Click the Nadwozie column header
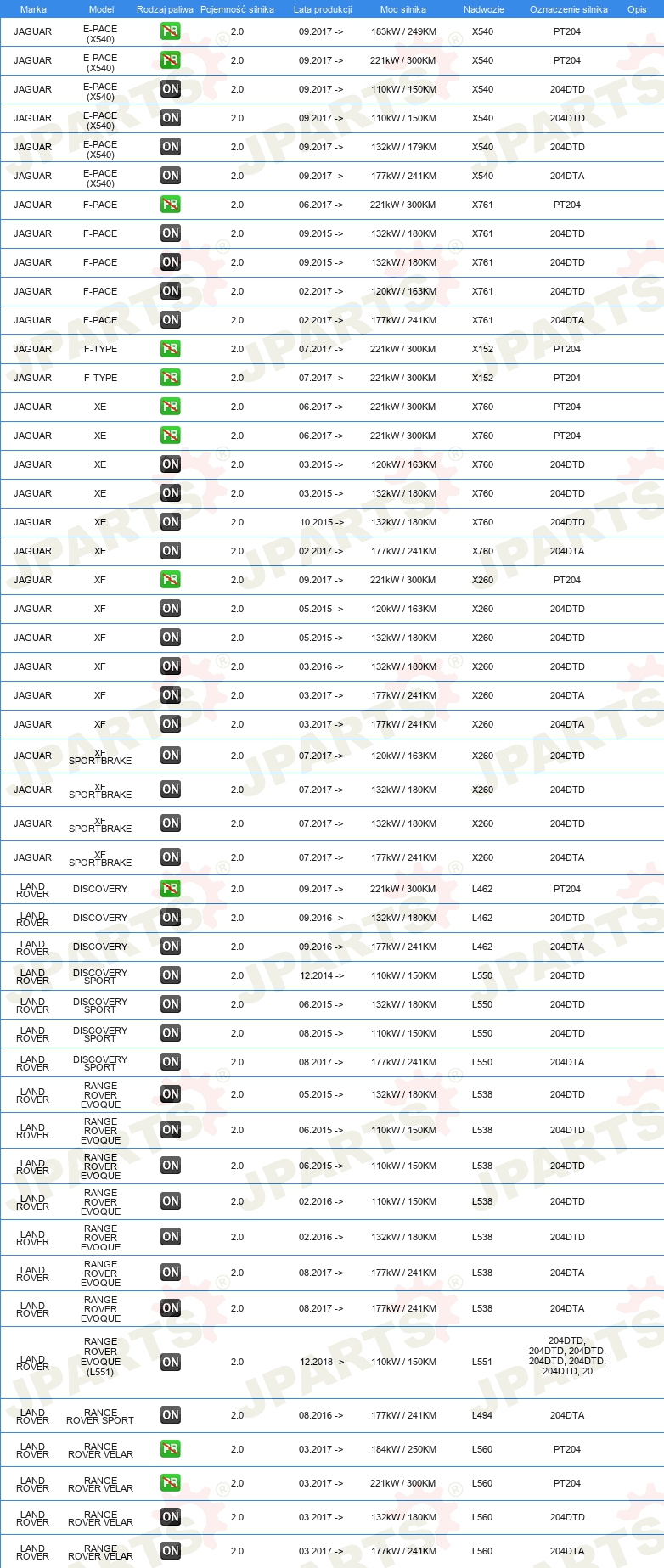Image resolution: width=664 pixels, height=1568 pixels. (x=484, y=9)
